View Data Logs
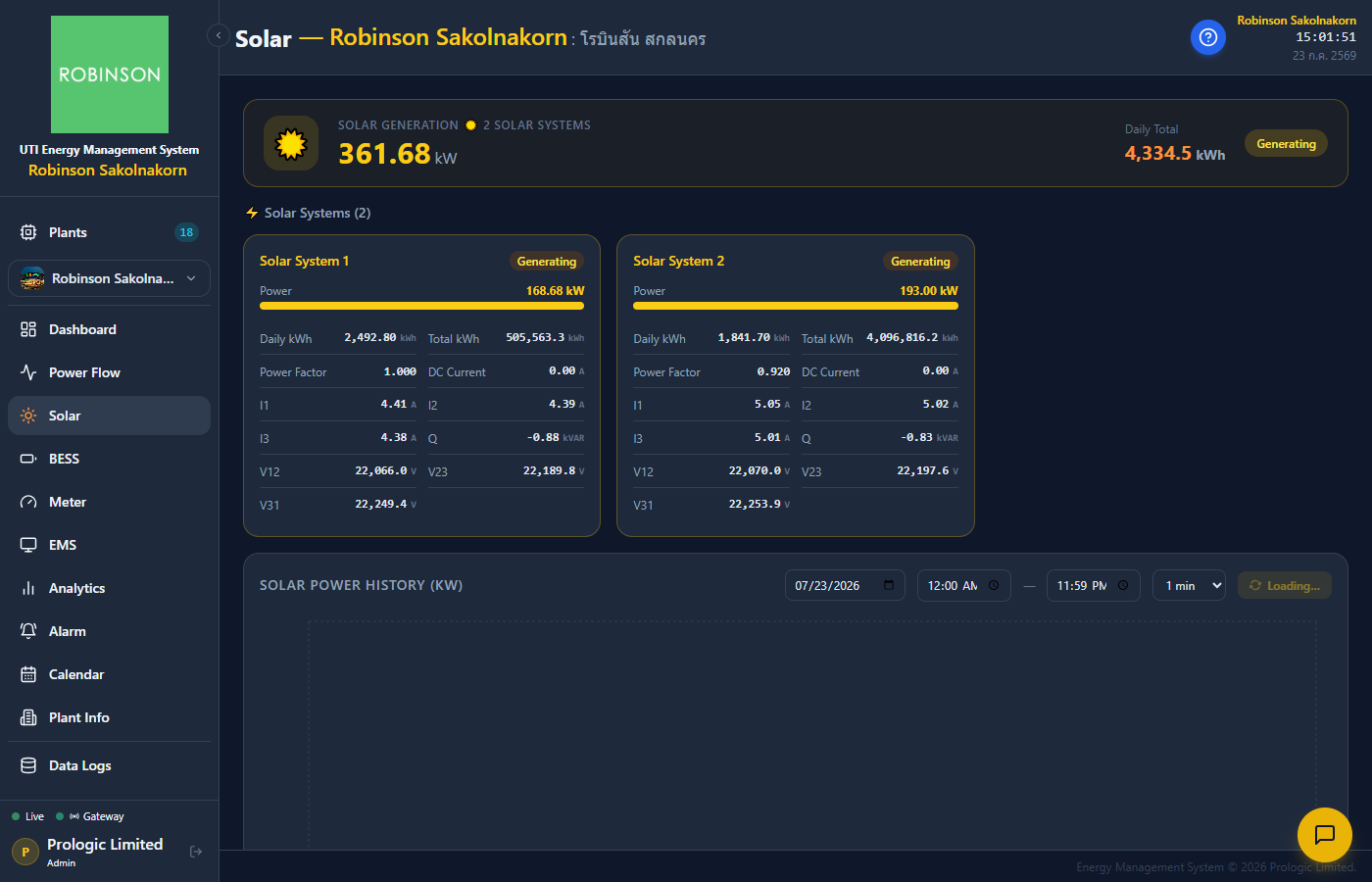This screenshot has height=882, width=1372. click(110, 765)
